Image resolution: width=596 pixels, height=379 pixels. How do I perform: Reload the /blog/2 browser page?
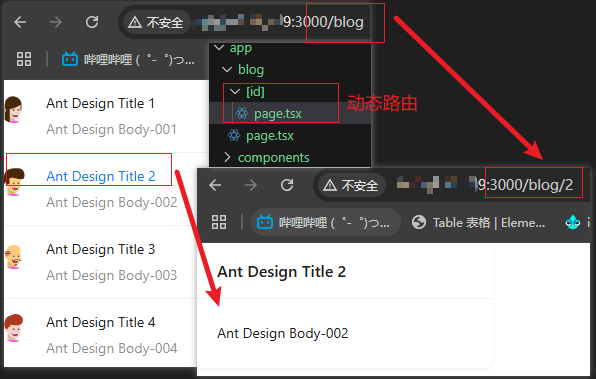[x=287, y=185]
